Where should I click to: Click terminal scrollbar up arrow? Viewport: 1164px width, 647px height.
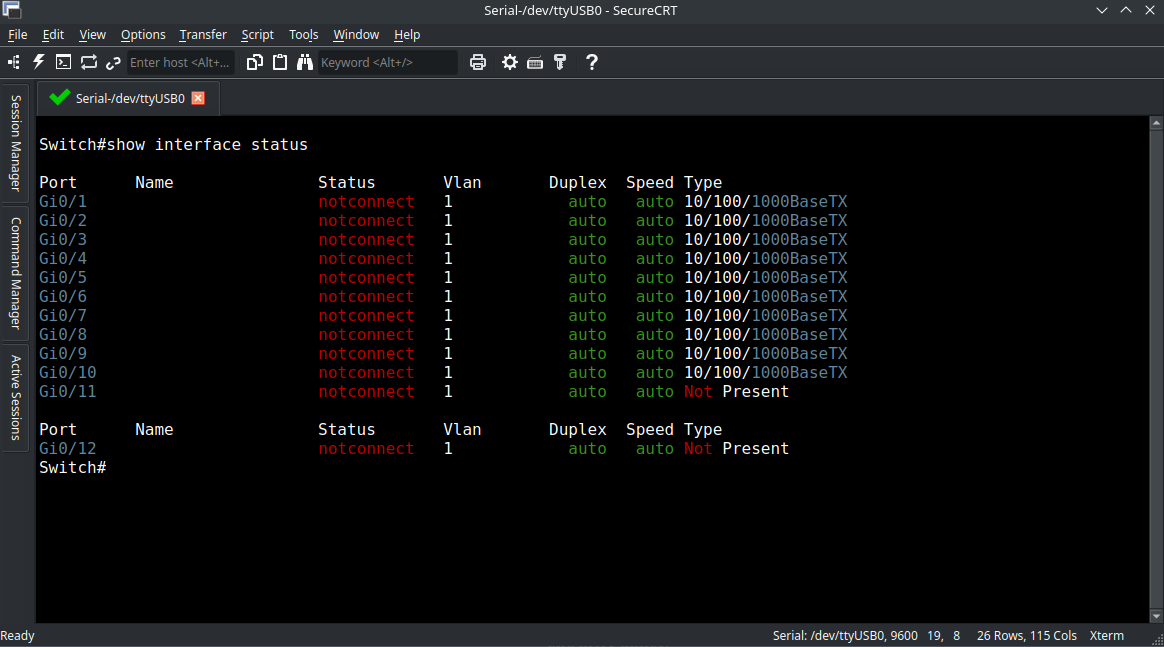tap(1156, 123)
